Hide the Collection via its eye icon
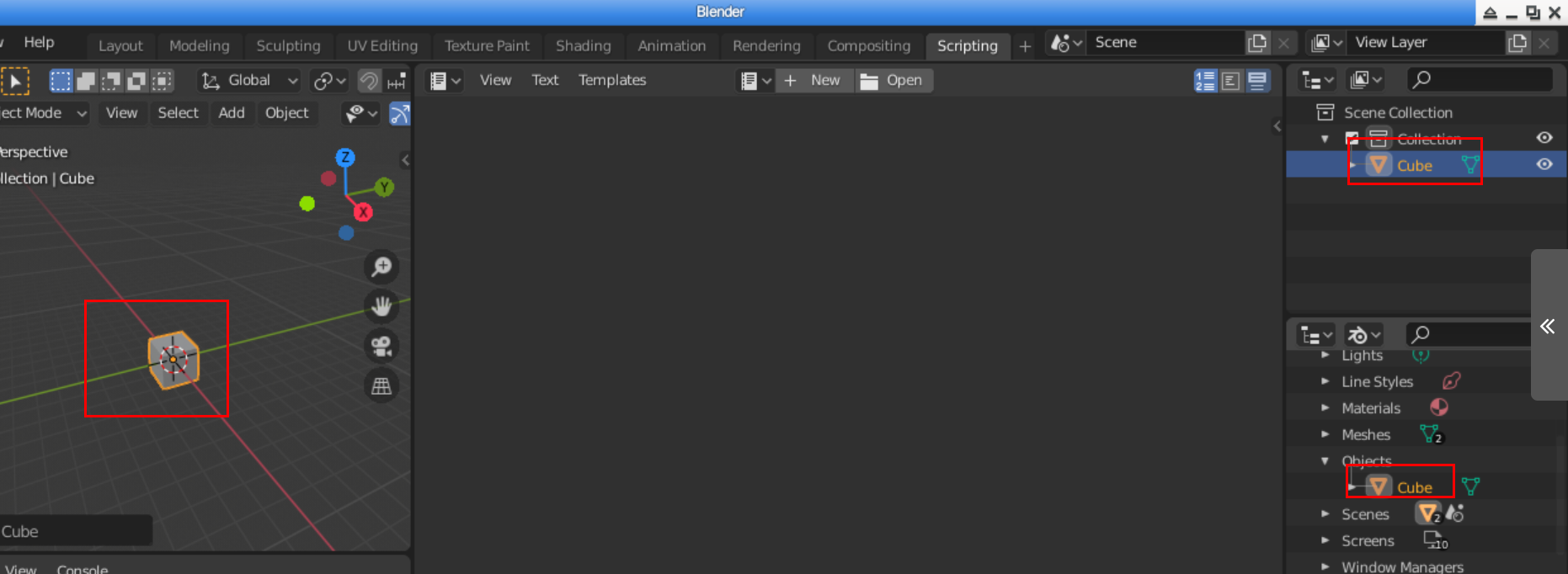This screenshot has height=574, width=1568. [x=1544, y=138]
